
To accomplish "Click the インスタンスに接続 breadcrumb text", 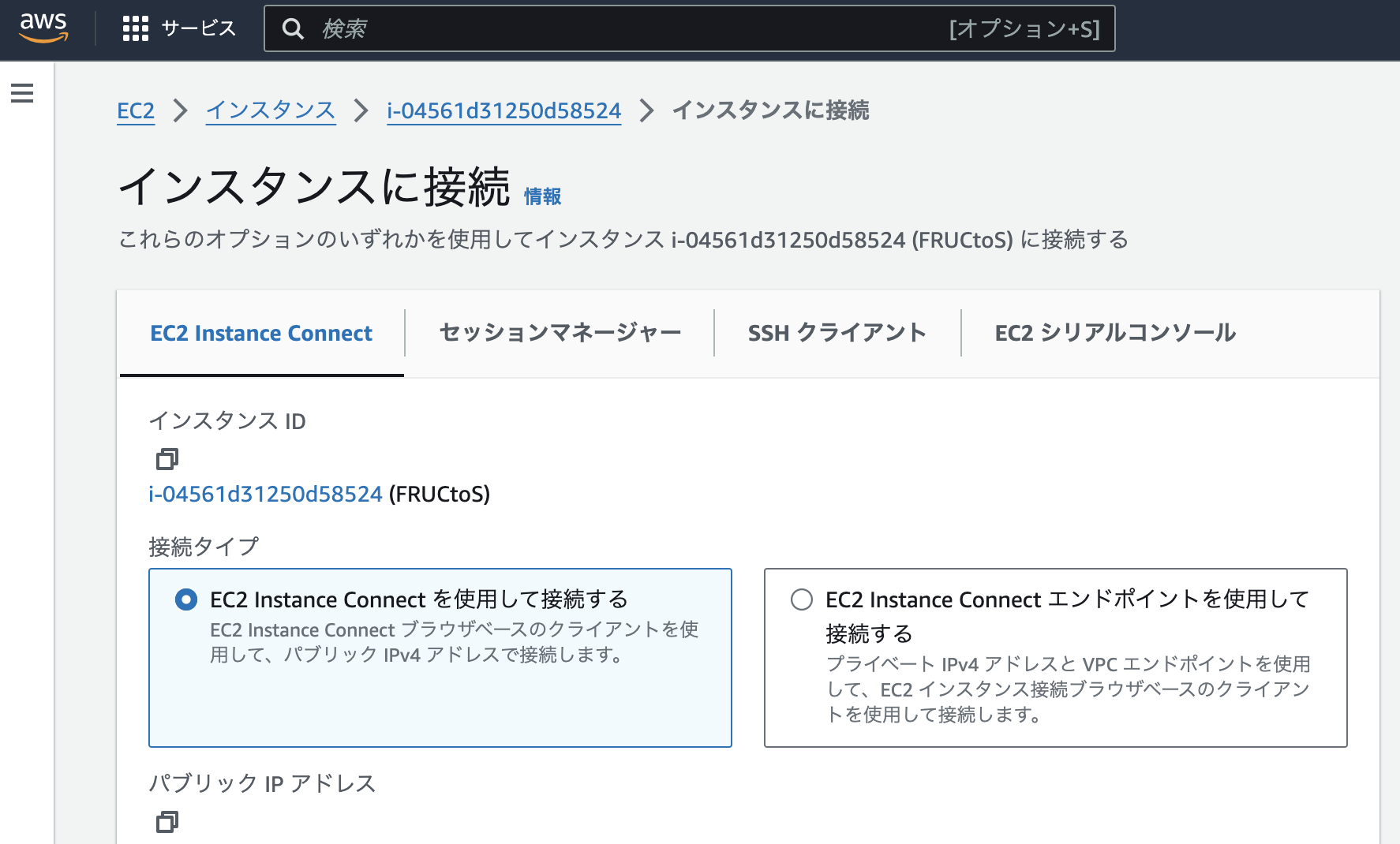I will 770,110.
